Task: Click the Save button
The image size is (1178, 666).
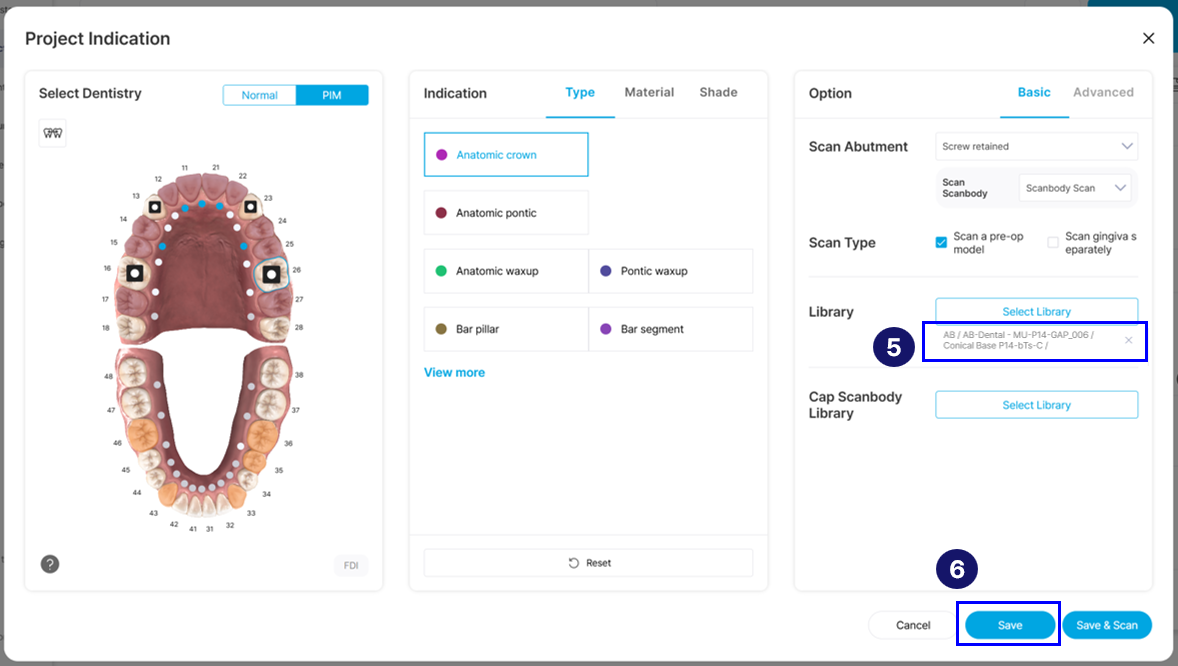Action: tap(1010, 625)
